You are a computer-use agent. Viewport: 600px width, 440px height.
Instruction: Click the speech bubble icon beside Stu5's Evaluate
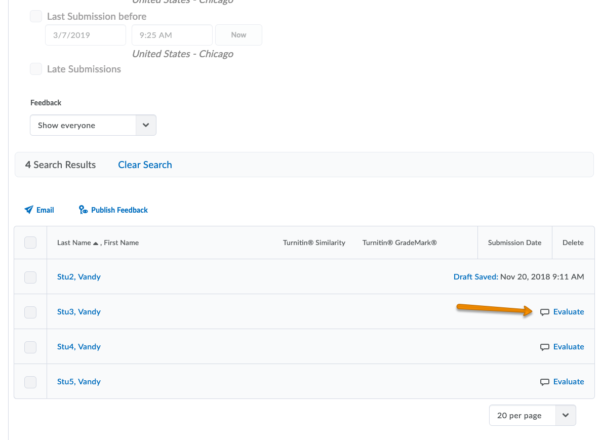545,382
